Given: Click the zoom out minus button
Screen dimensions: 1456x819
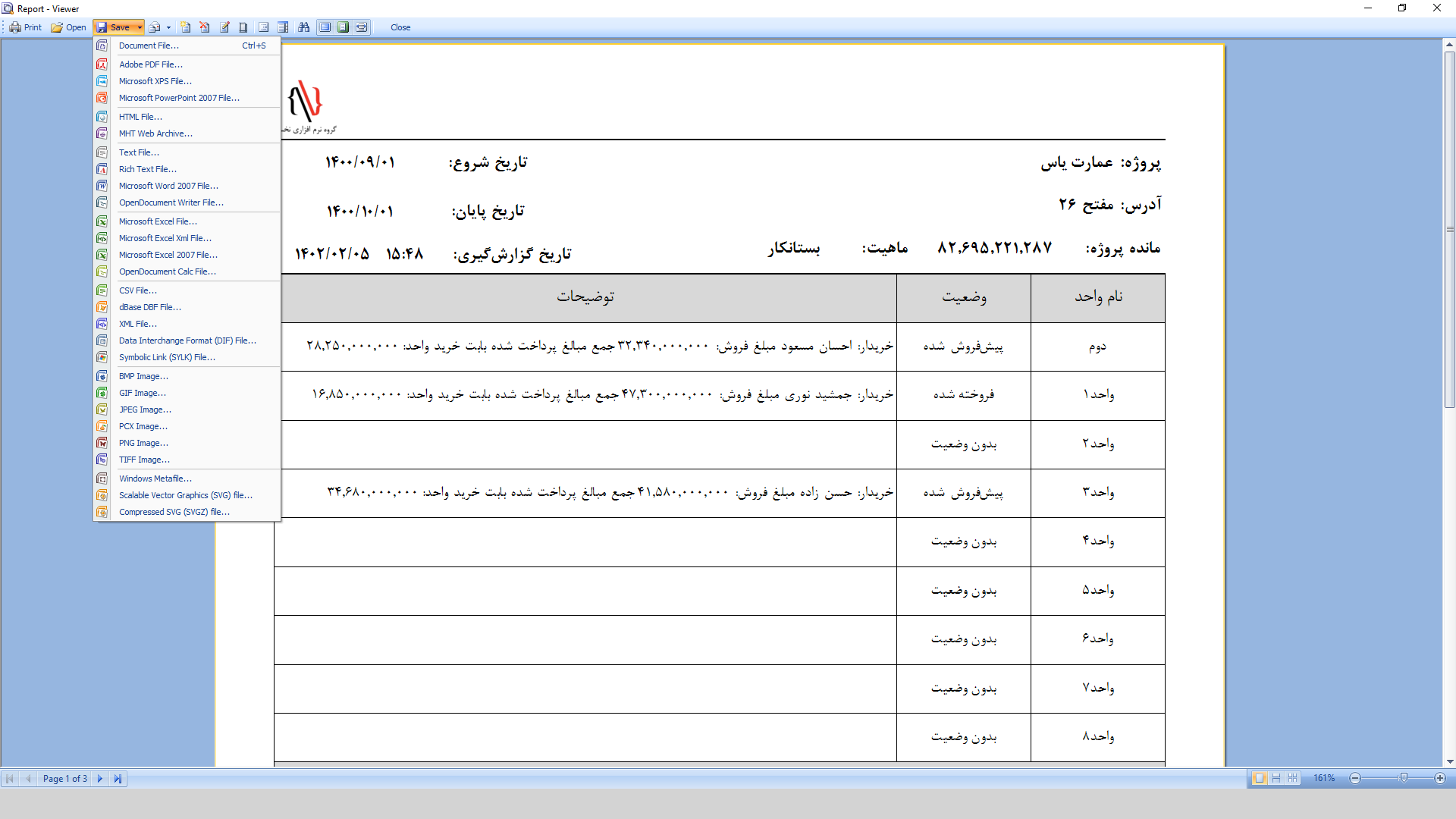Looking at the screenshot, I should 1355,779.
